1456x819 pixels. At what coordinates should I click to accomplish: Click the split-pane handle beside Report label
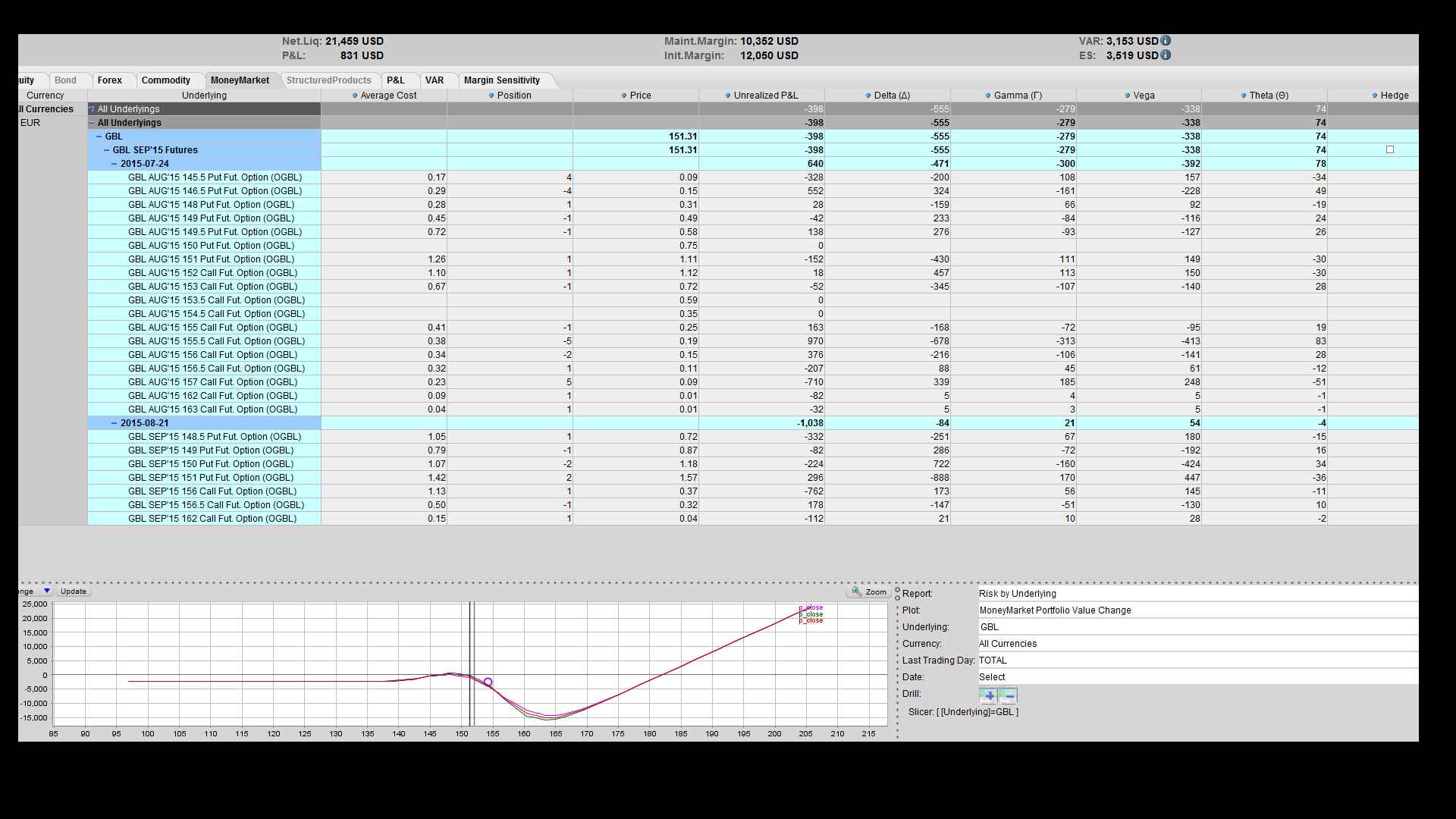tap(897, 593)
